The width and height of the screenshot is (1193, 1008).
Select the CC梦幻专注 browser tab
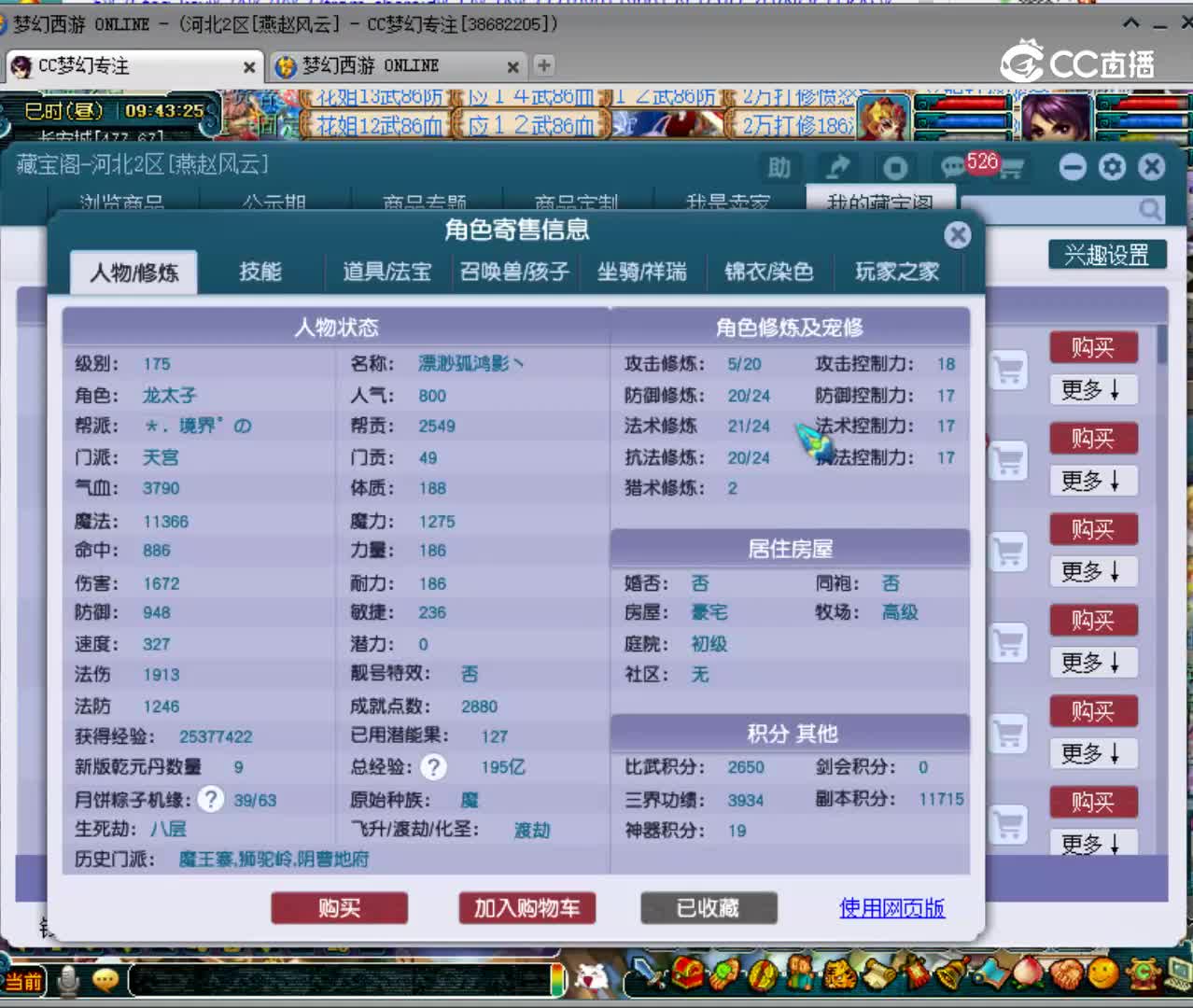(x=132, y=66)
